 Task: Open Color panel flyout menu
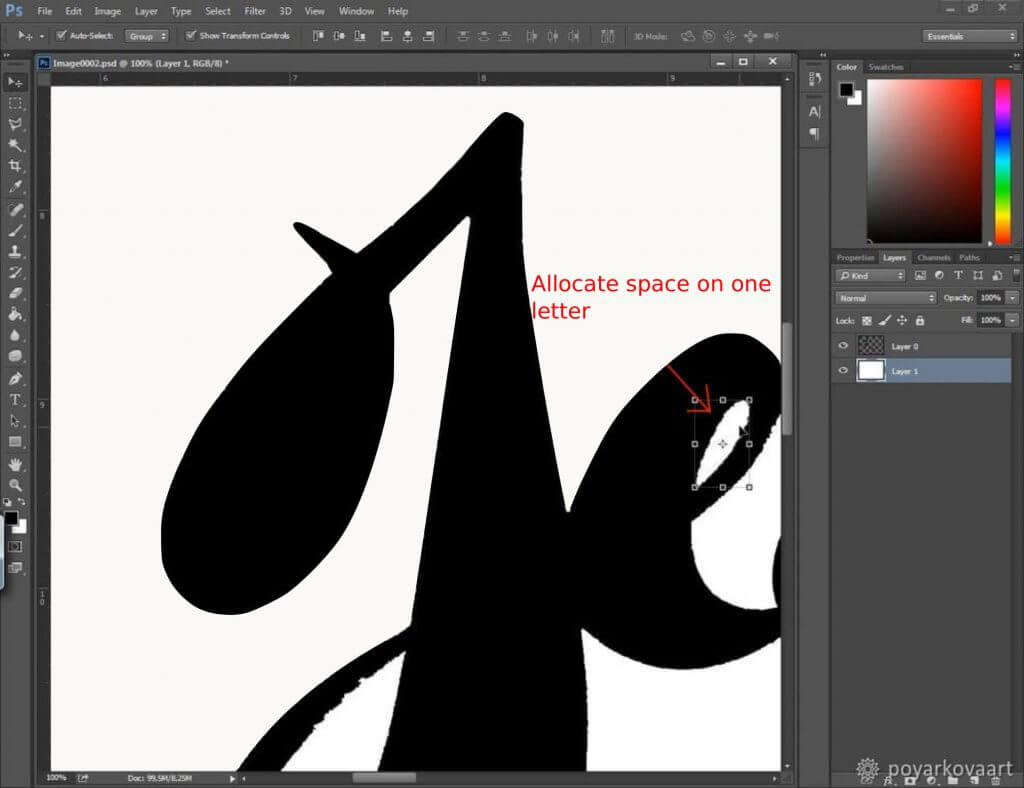[x=1014, y=67]
